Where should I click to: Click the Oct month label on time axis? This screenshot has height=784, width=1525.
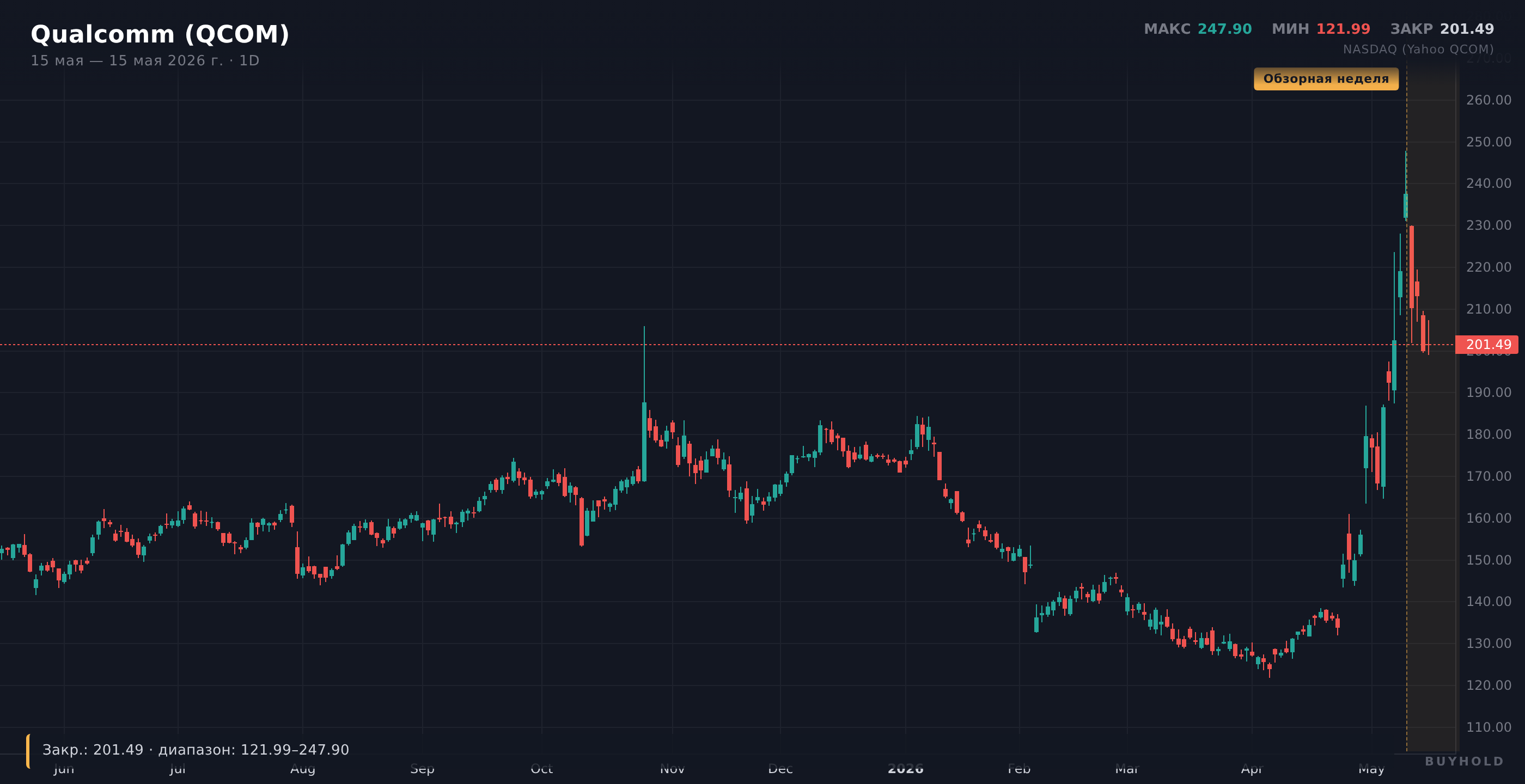click(542, 769)
